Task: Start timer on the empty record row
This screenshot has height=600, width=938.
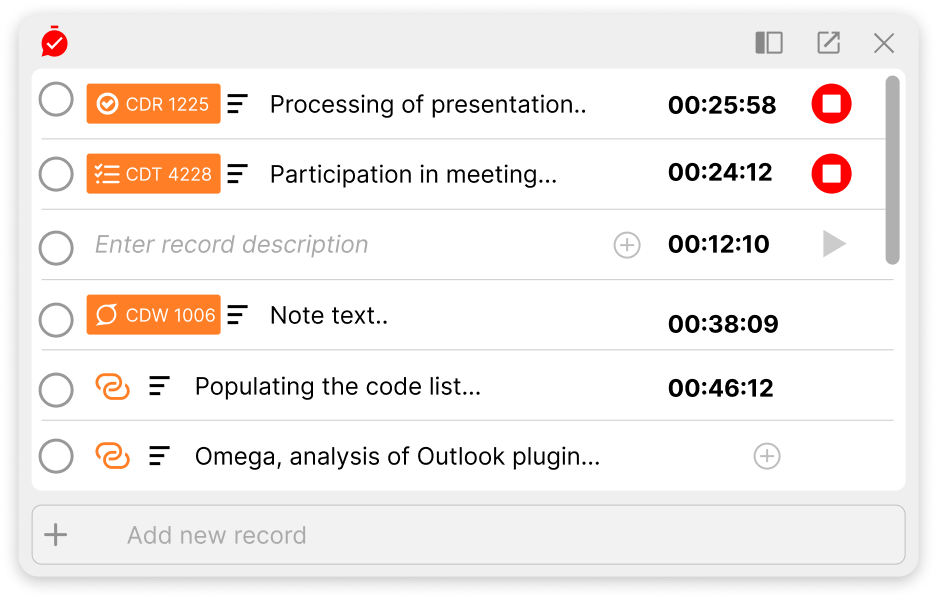Action: point(834,244)
